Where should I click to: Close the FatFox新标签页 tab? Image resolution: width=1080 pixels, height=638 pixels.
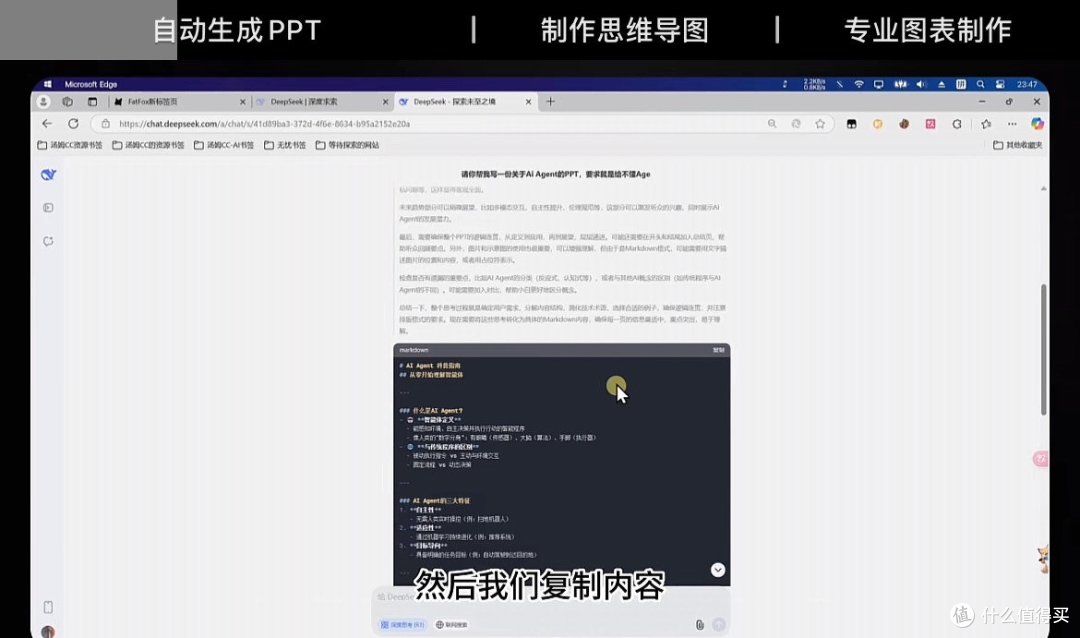242,102
